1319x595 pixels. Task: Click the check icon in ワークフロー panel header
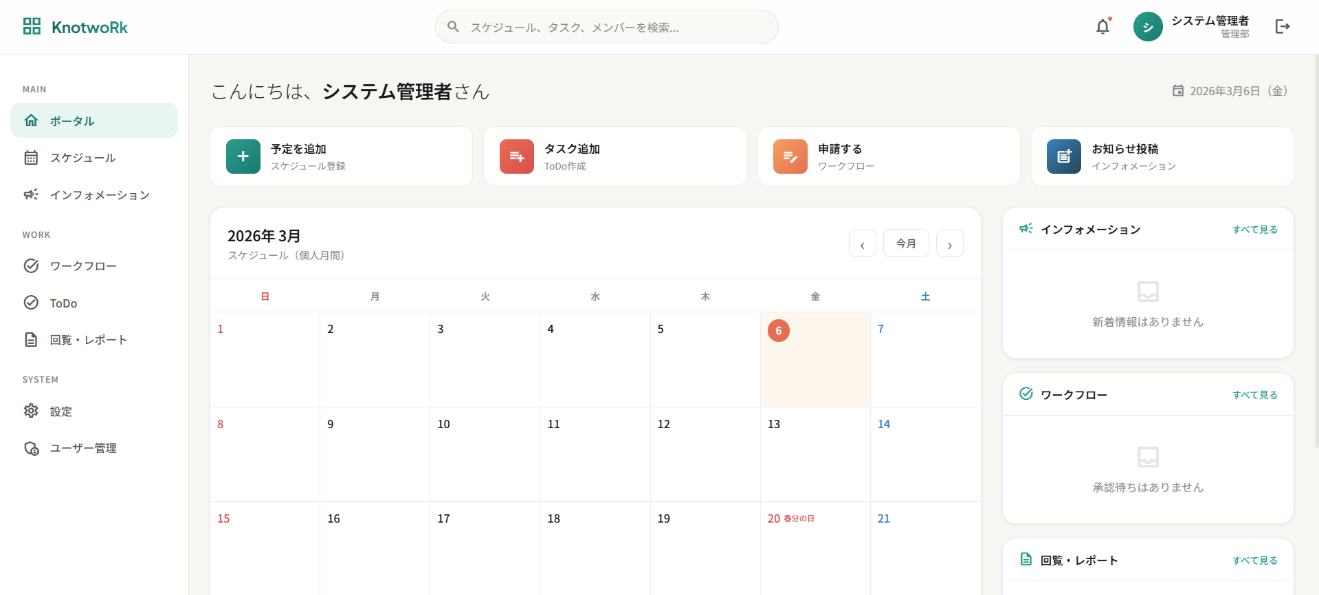click(x=1026, y=394)
